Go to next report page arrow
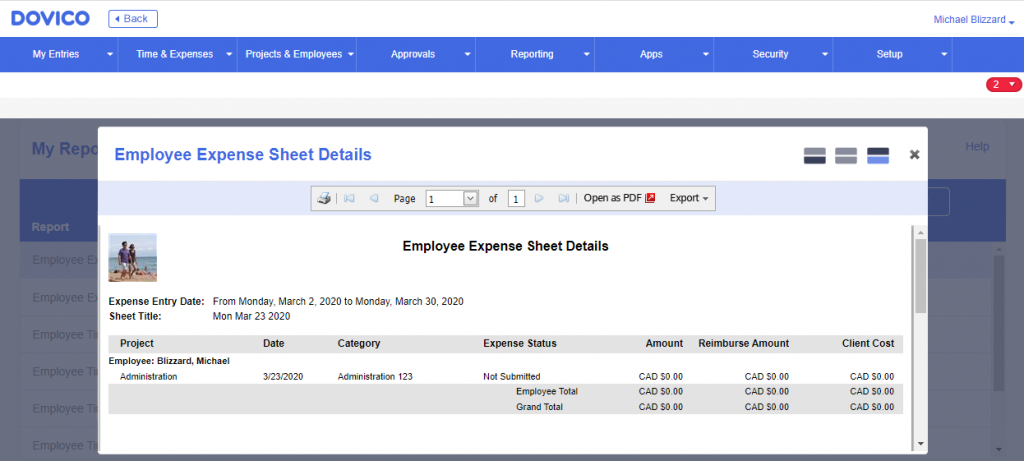 tap(539, 199)
